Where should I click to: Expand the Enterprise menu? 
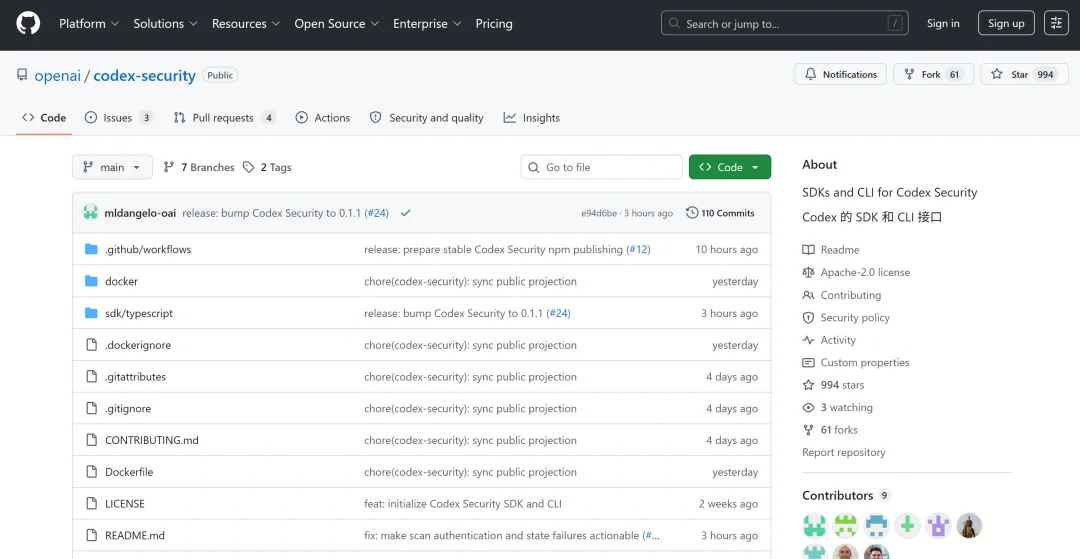click(427, 23)
